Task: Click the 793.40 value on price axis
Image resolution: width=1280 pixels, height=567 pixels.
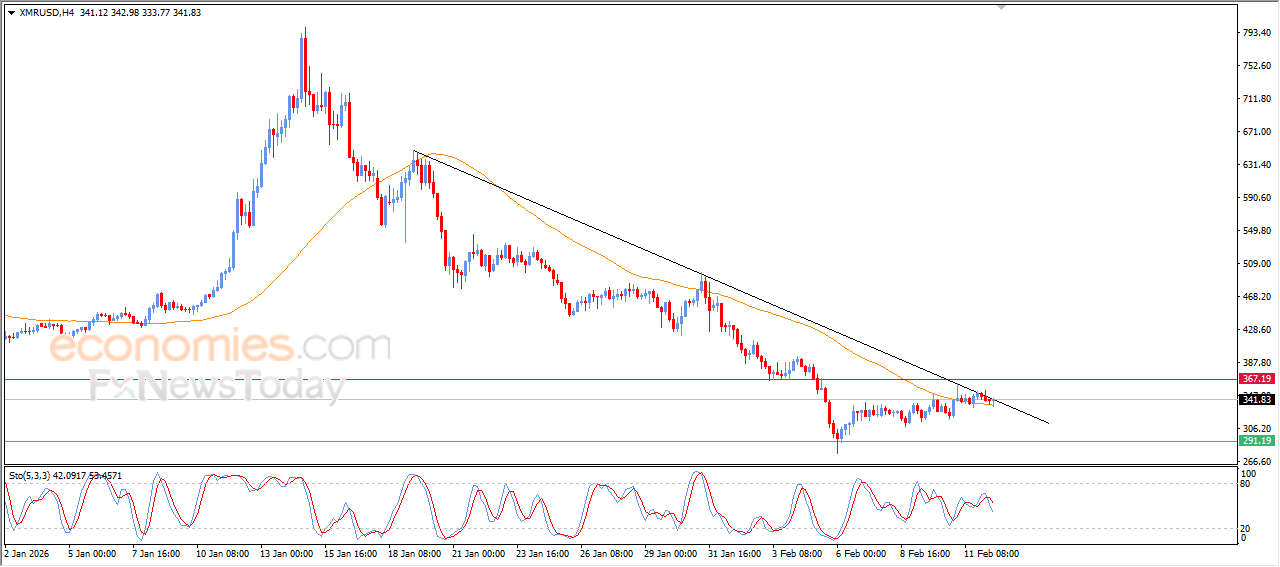Action: [1256, 33]
